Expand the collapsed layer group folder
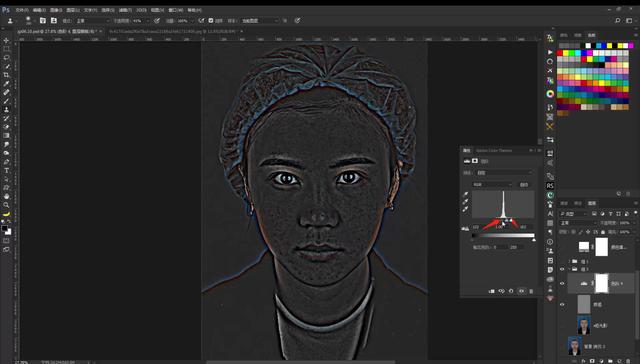 (x=570, y=261)
